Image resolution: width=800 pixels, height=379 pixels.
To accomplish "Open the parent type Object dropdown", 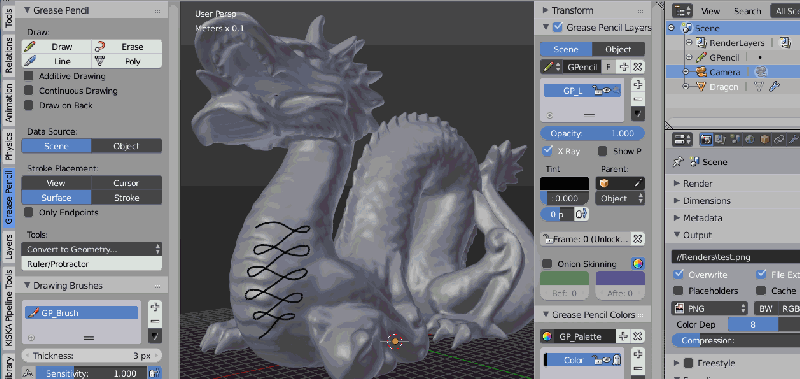I will 620,198.
